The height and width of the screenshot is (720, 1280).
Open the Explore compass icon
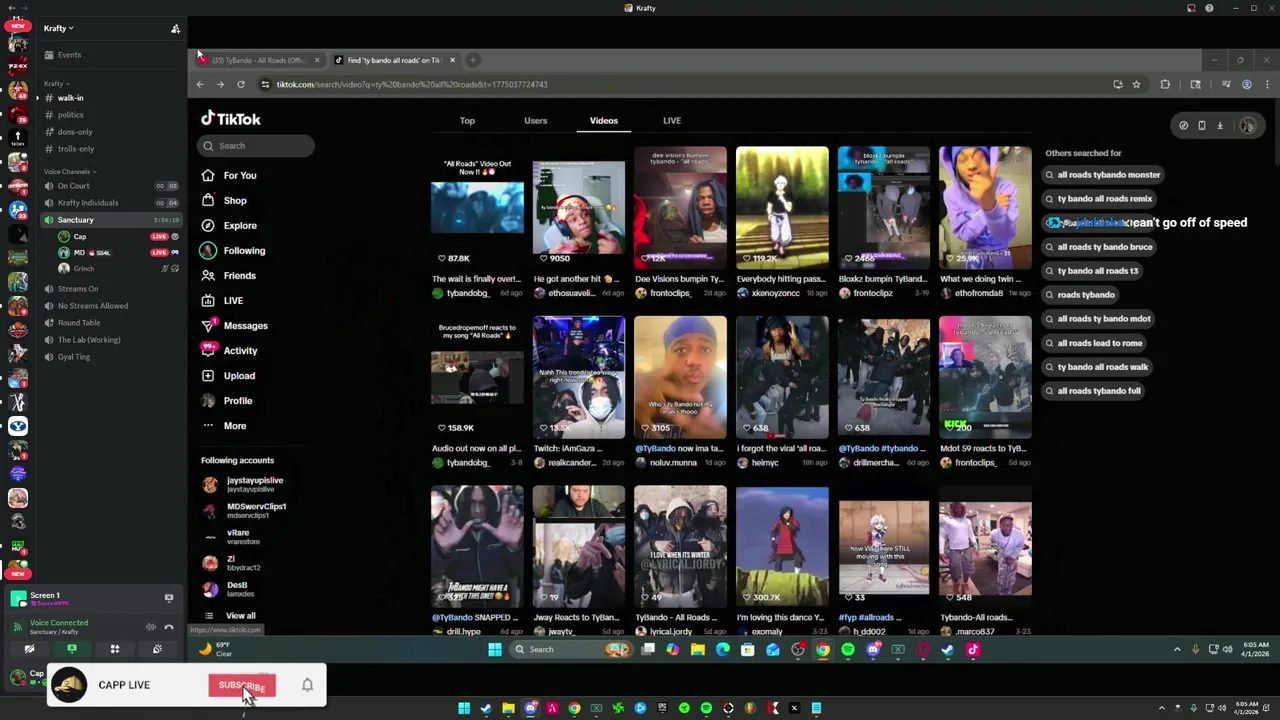tap(208, 225)
